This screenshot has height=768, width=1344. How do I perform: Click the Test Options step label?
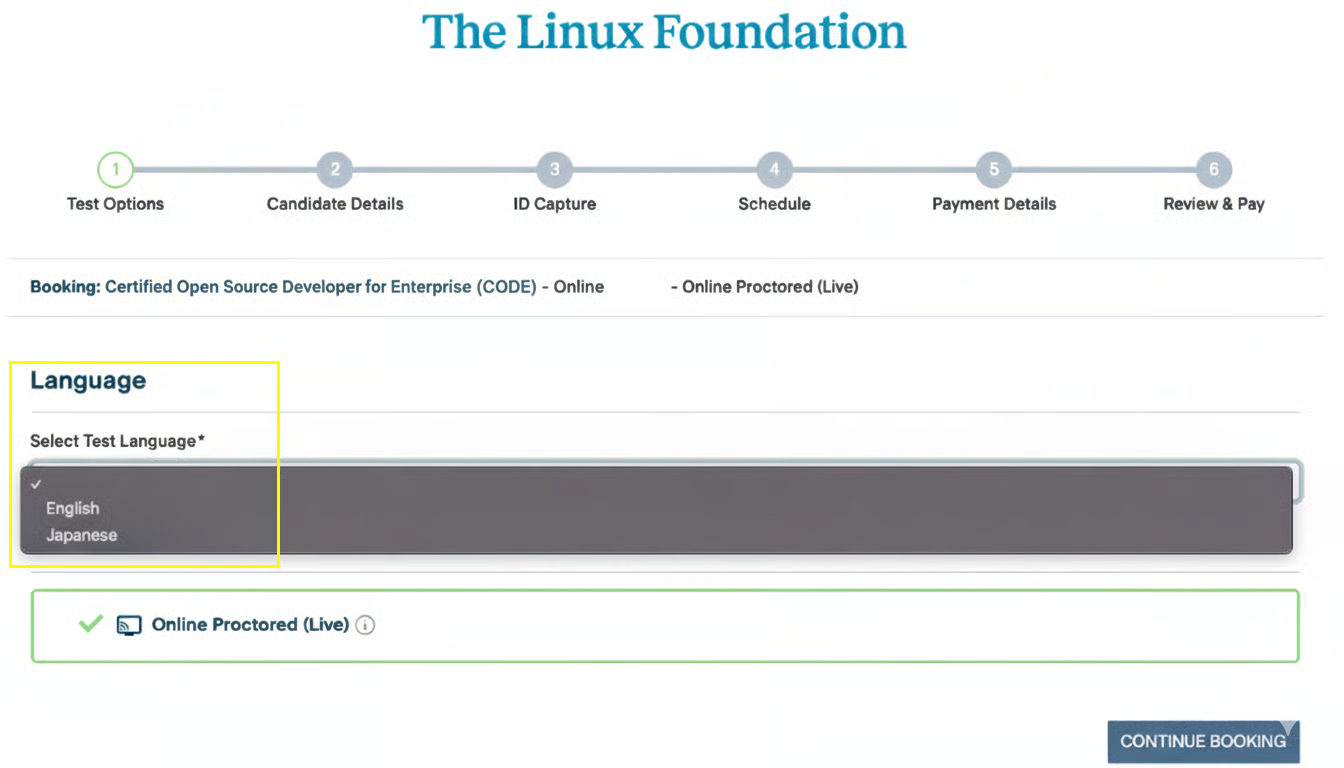pos(115,204)
